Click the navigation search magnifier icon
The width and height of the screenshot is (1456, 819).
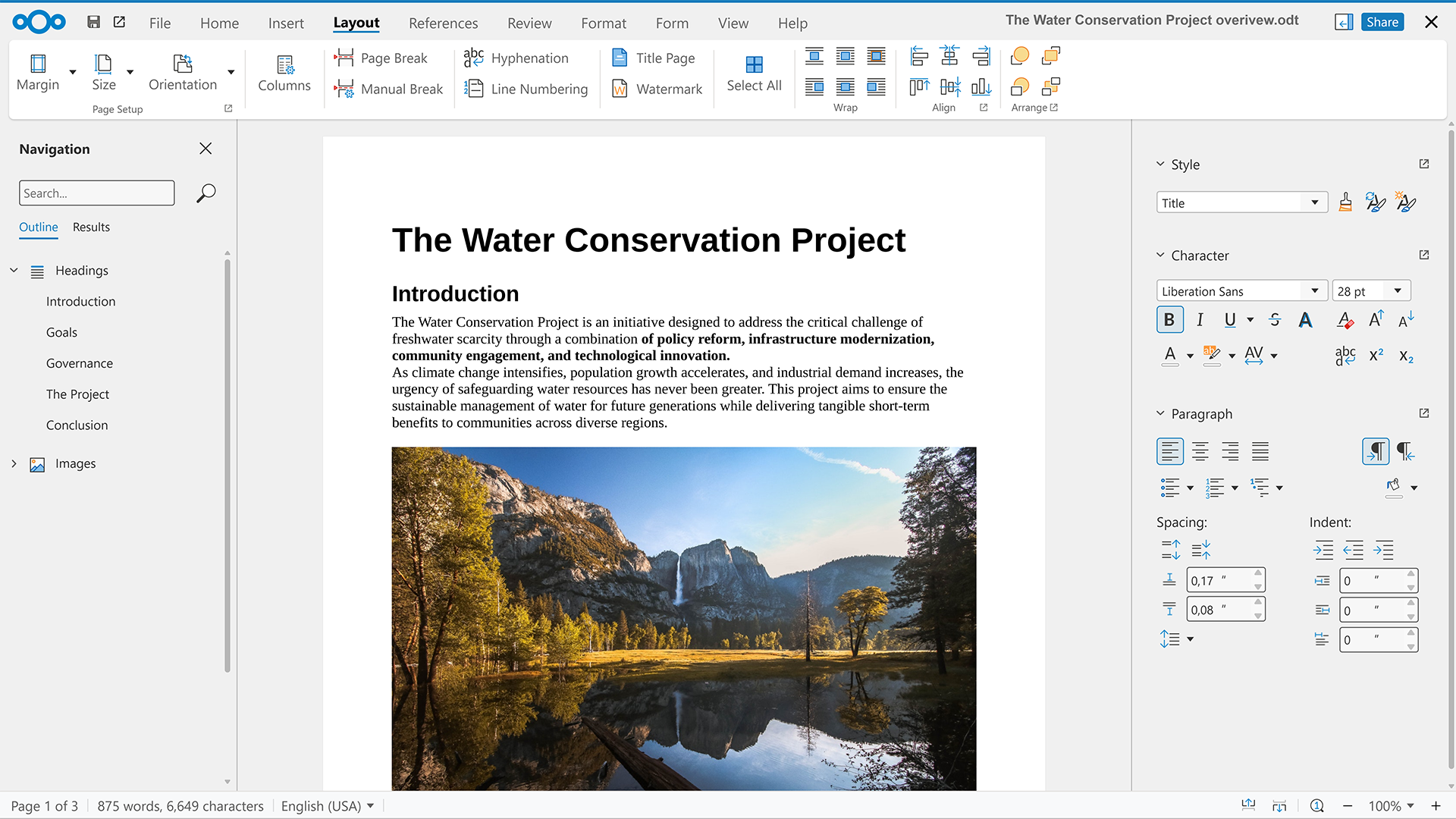click(206, 193)
